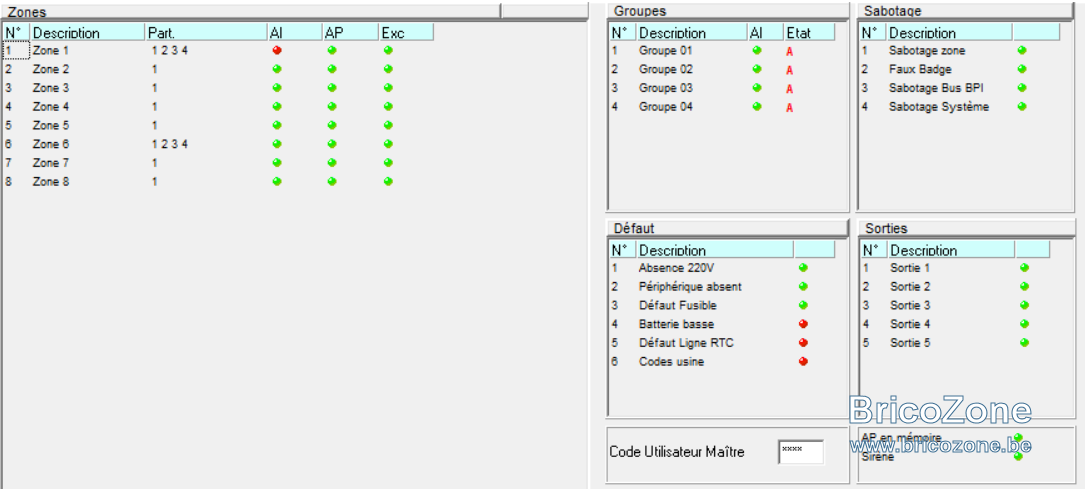Click Faux Badge green indicator

coord(1022,69)
